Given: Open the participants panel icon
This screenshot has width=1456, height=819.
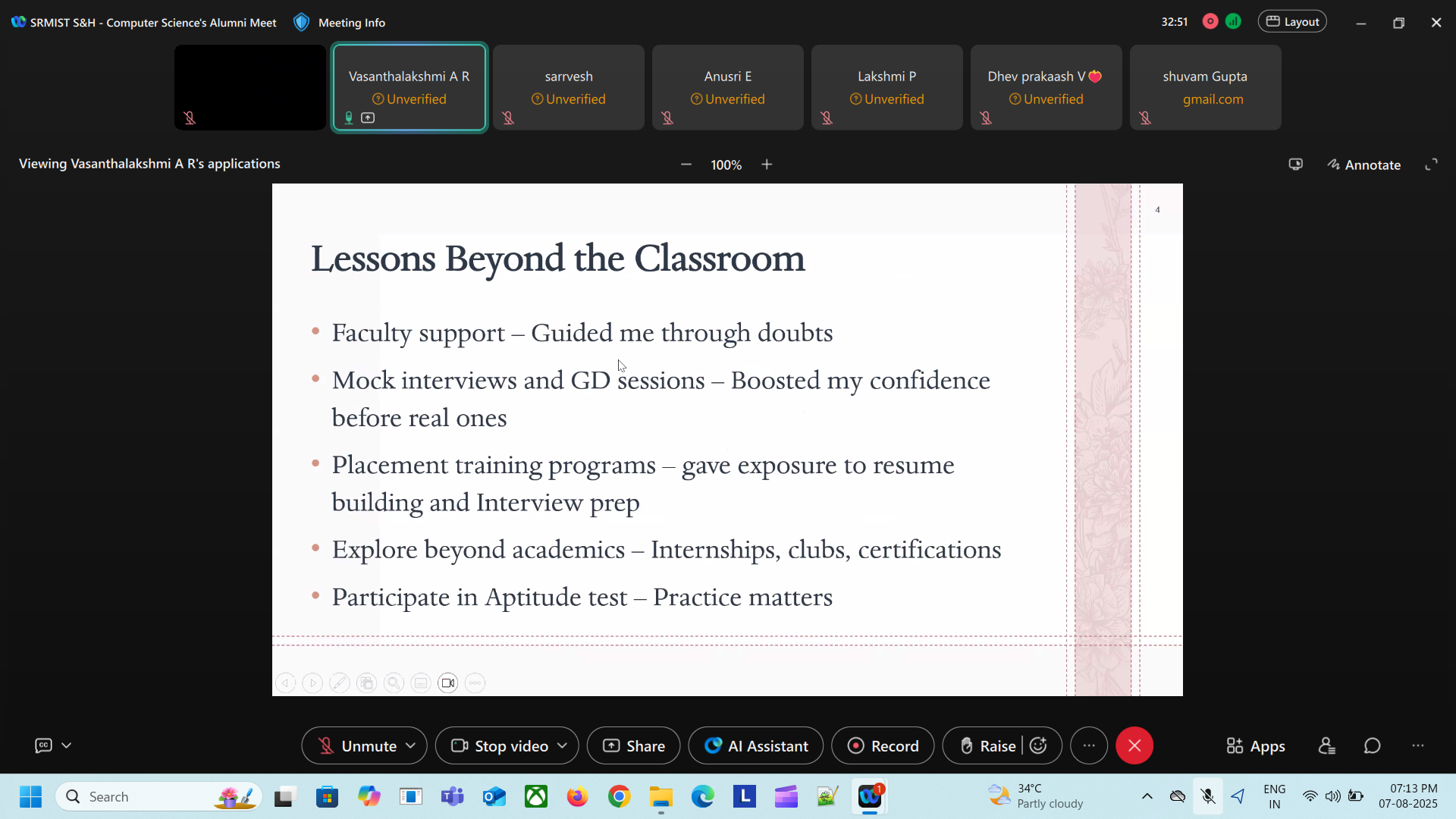Looking at the screenshot, I should pyautogui.click(x=1326, y=746).
